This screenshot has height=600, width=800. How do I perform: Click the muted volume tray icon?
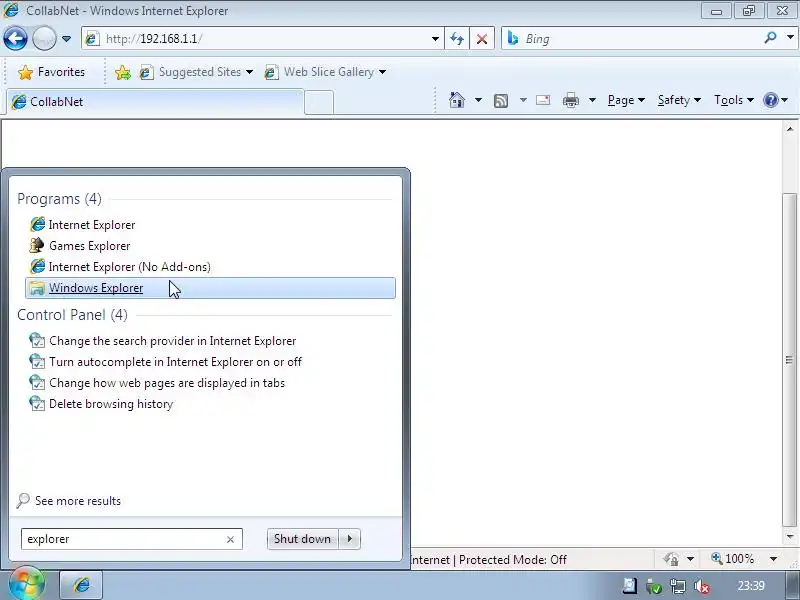coord(703,586)
